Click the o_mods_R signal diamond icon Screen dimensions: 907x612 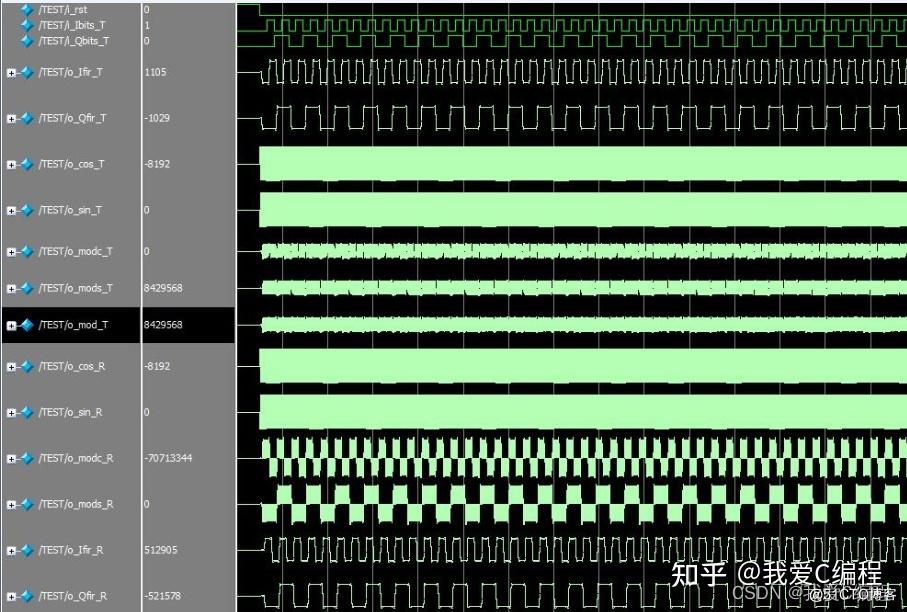coord(27,504)
